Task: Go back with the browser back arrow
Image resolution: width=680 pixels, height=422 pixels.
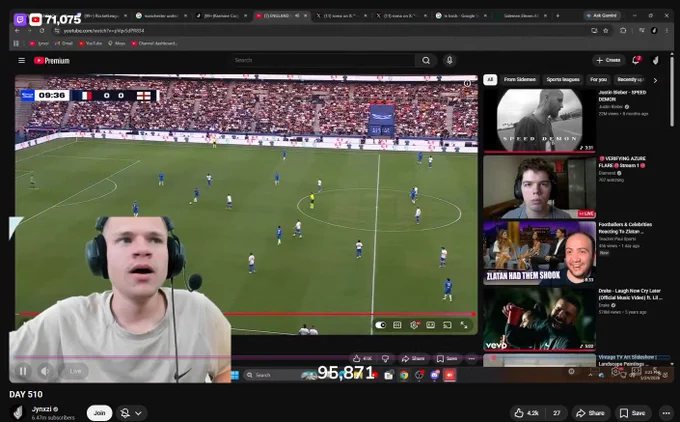Action: (x=17, y=31)
